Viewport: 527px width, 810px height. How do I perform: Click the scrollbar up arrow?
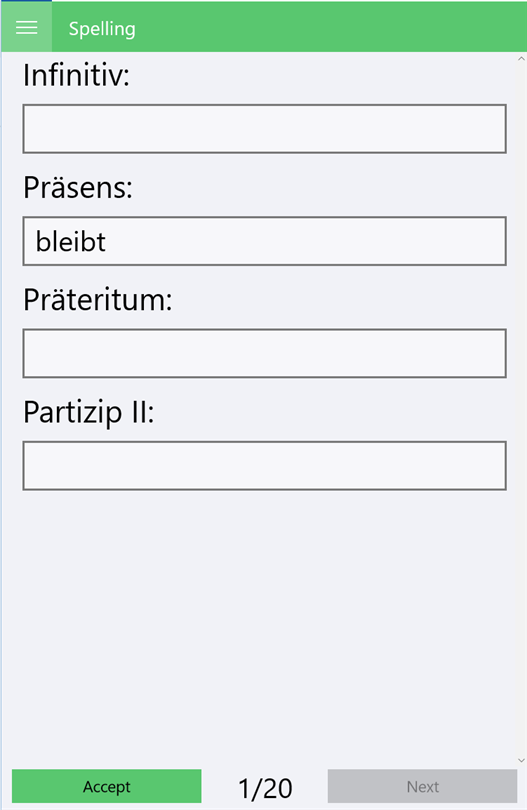521,59
